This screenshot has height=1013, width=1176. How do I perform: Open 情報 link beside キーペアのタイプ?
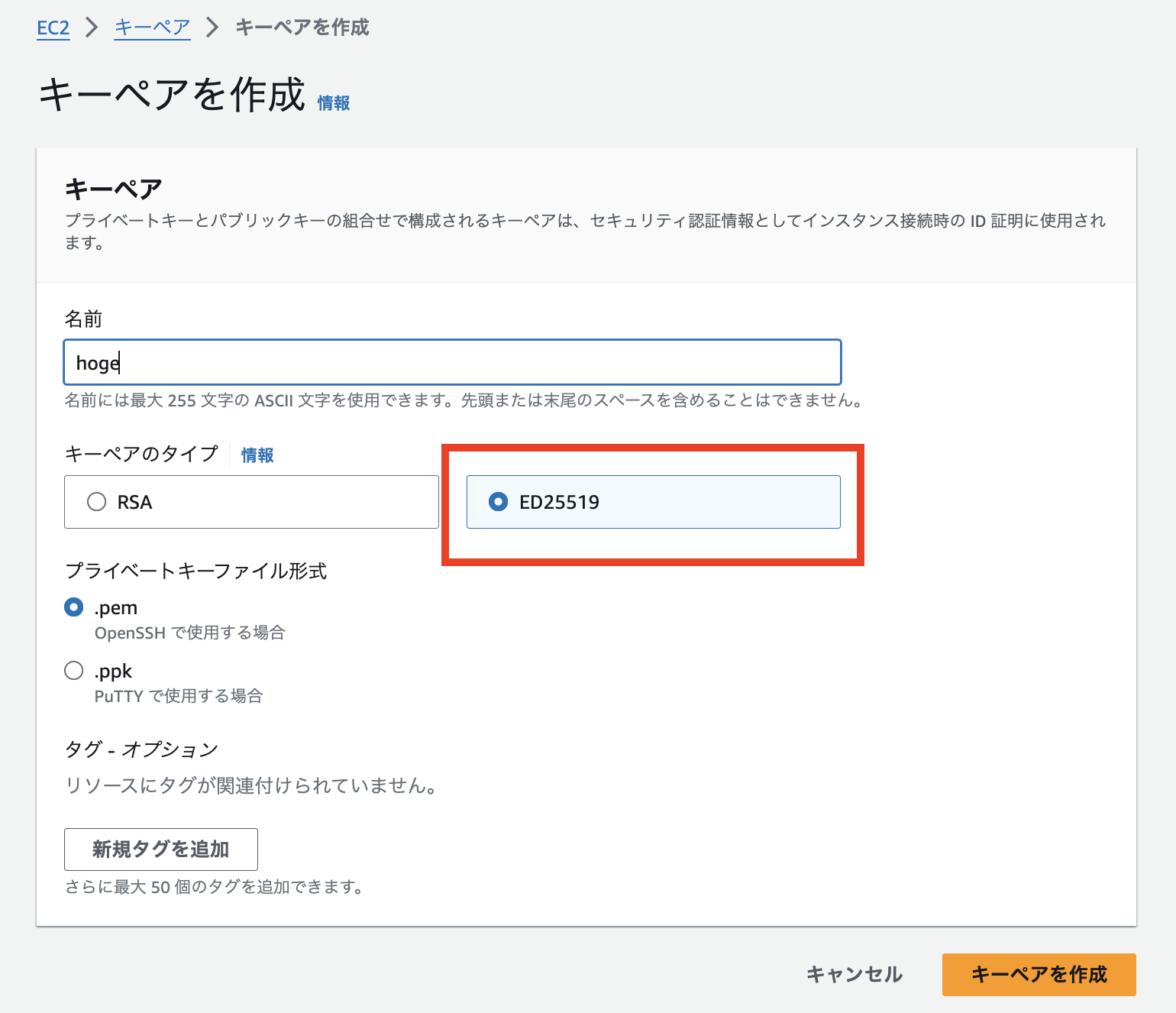tap(257, 455)
